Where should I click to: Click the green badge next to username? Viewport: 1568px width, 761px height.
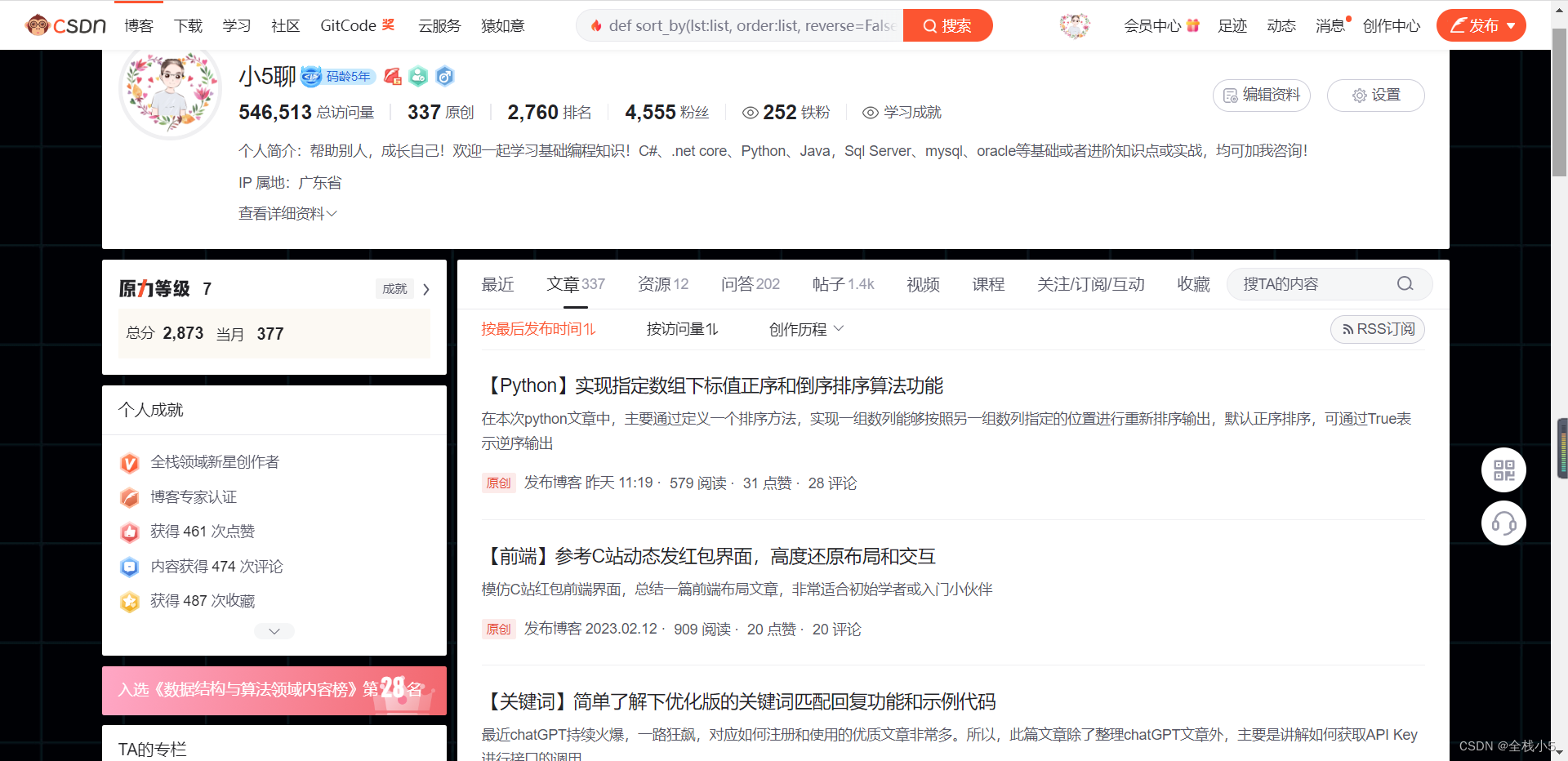[x=418, y=76]
